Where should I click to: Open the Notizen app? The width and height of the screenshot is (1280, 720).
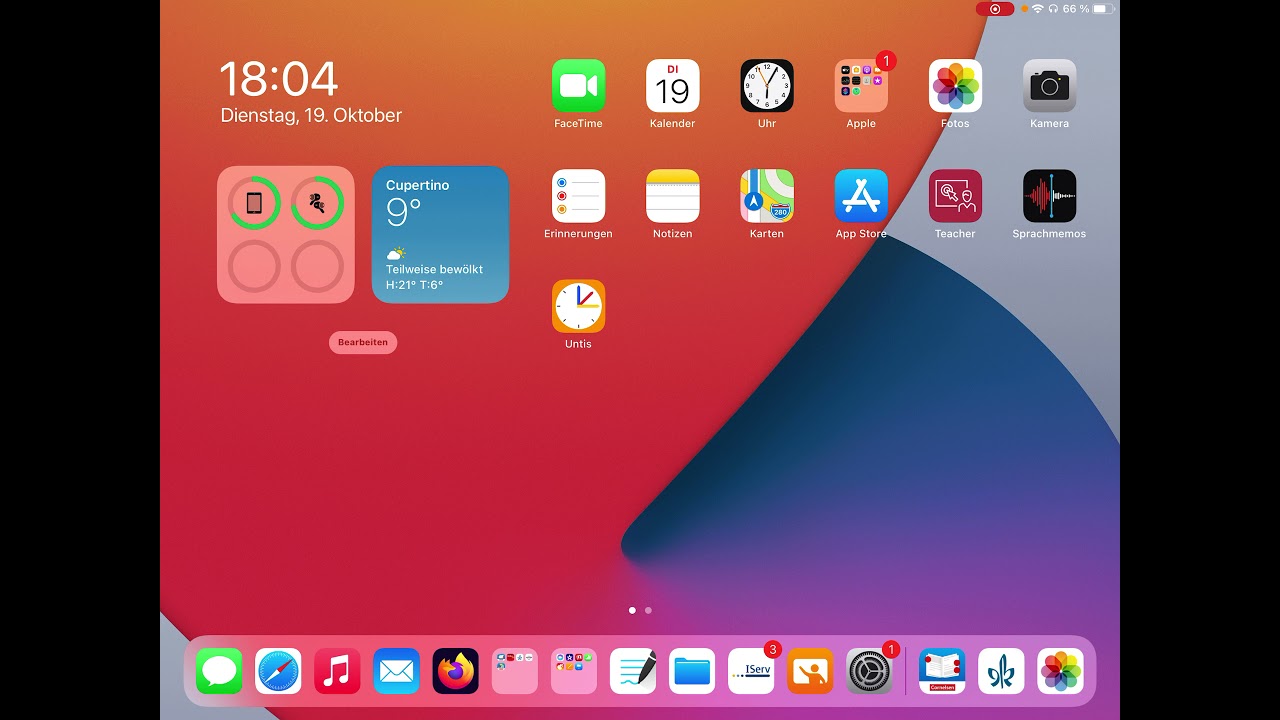(x=672, y=196)
